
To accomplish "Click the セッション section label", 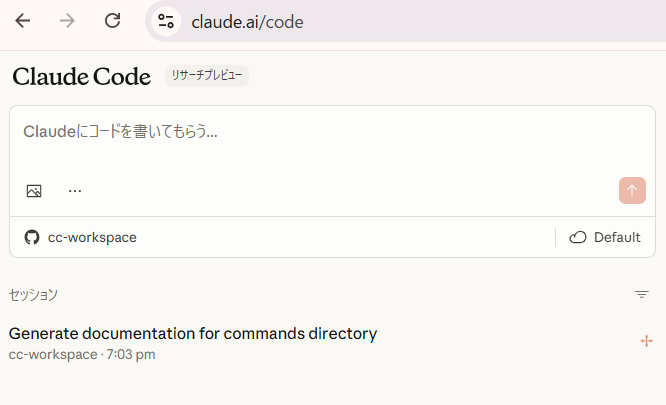I will point(33,295).
